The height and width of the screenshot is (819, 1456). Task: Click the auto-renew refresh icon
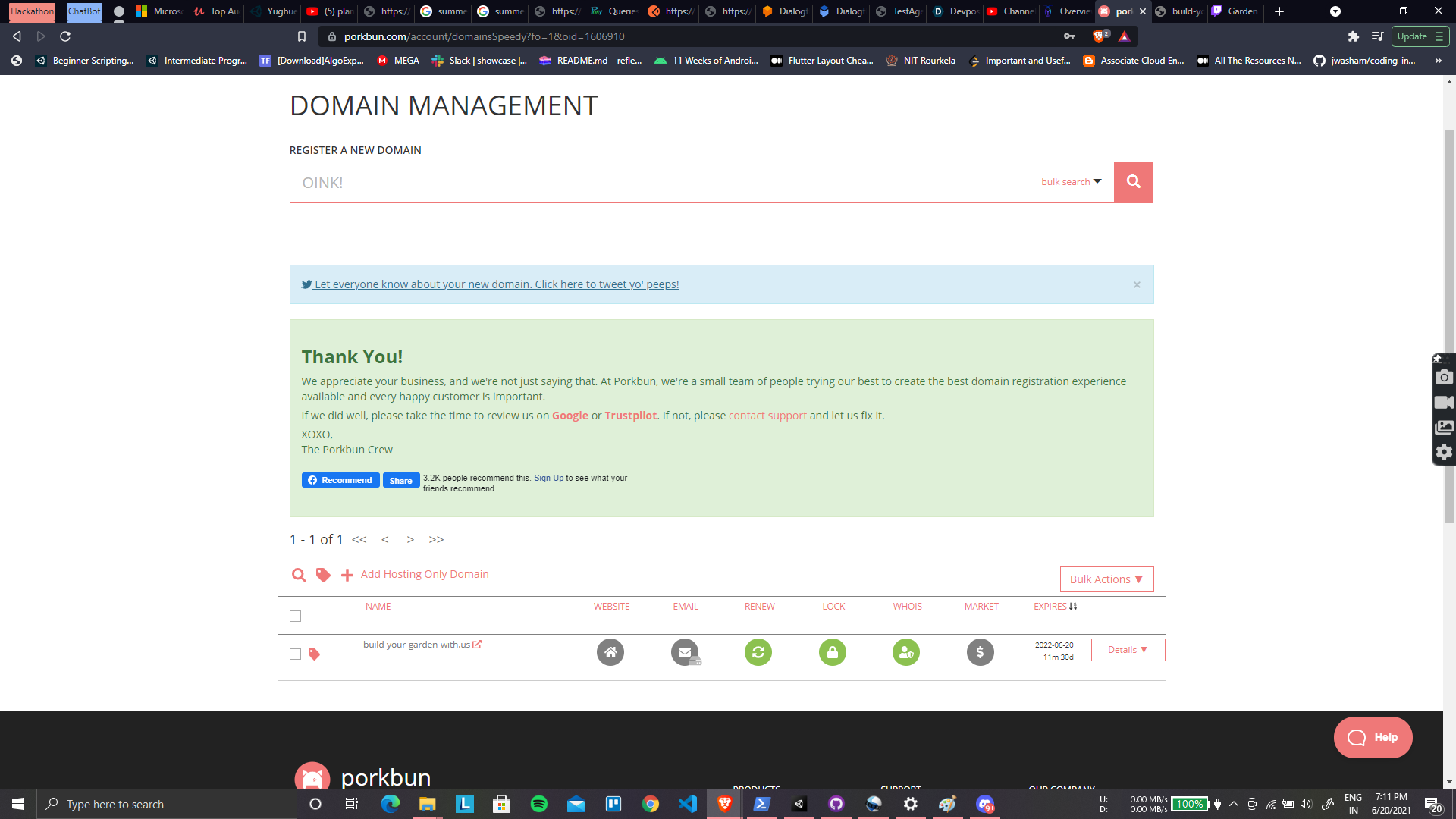758,652
